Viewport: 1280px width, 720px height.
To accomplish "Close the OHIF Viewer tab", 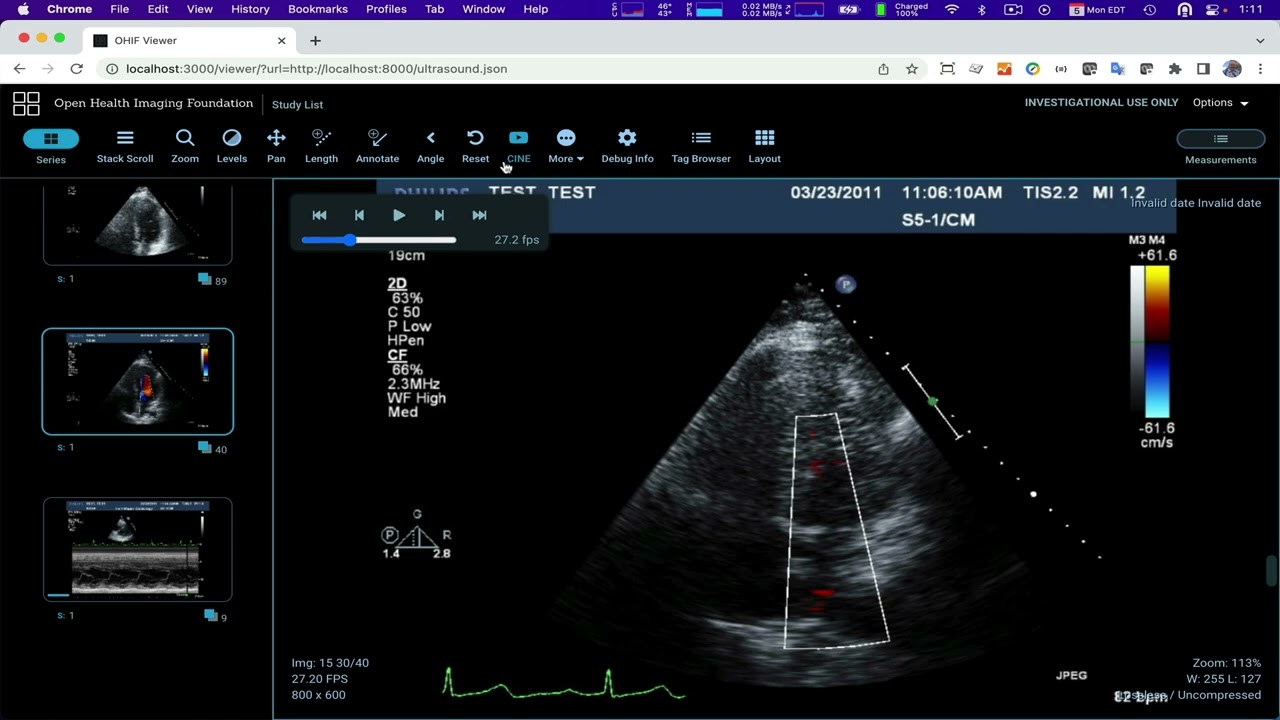I will (281, 41).
